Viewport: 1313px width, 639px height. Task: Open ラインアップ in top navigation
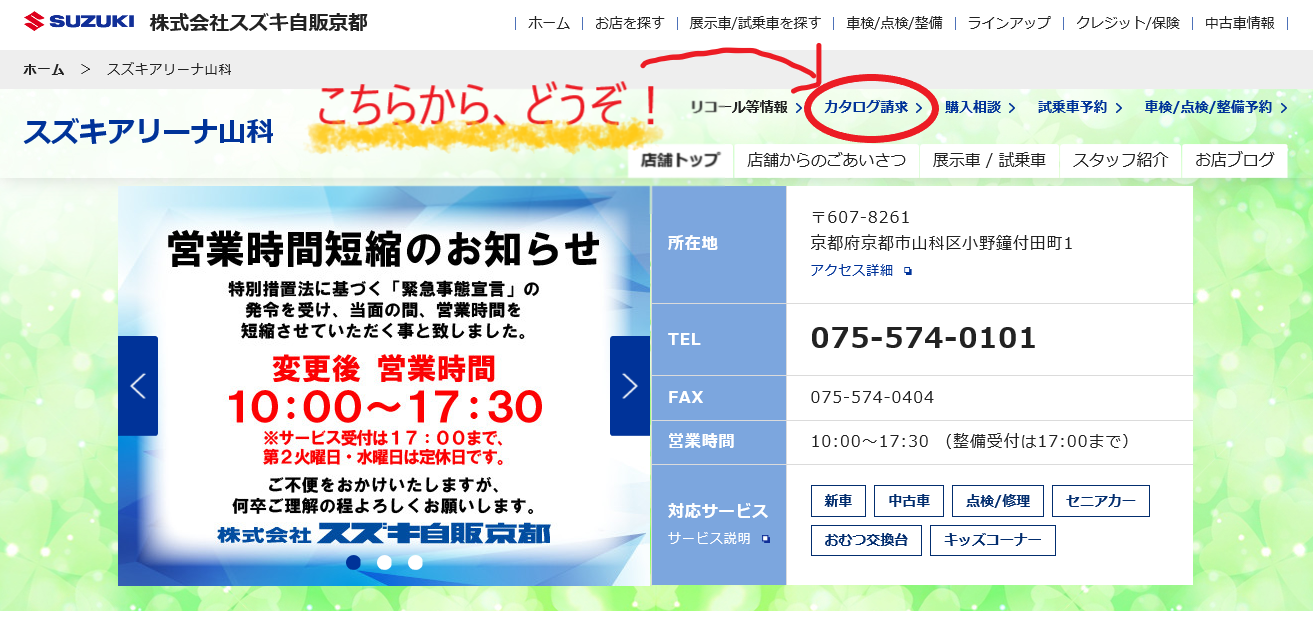coord(1009,23)
